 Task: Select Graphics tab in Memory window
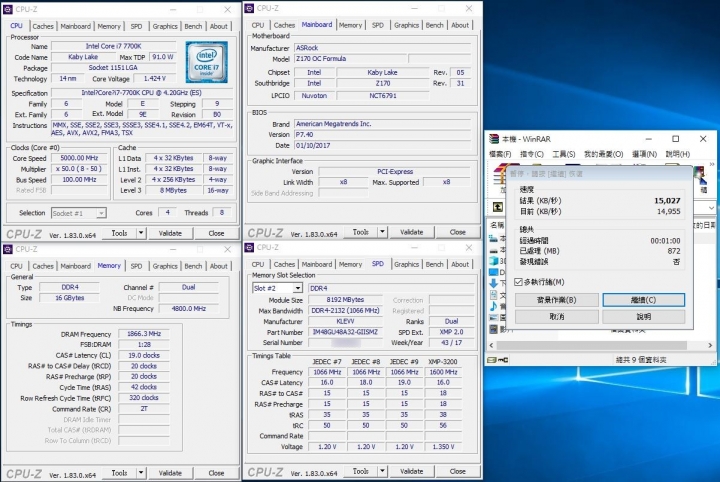(165, 266)
